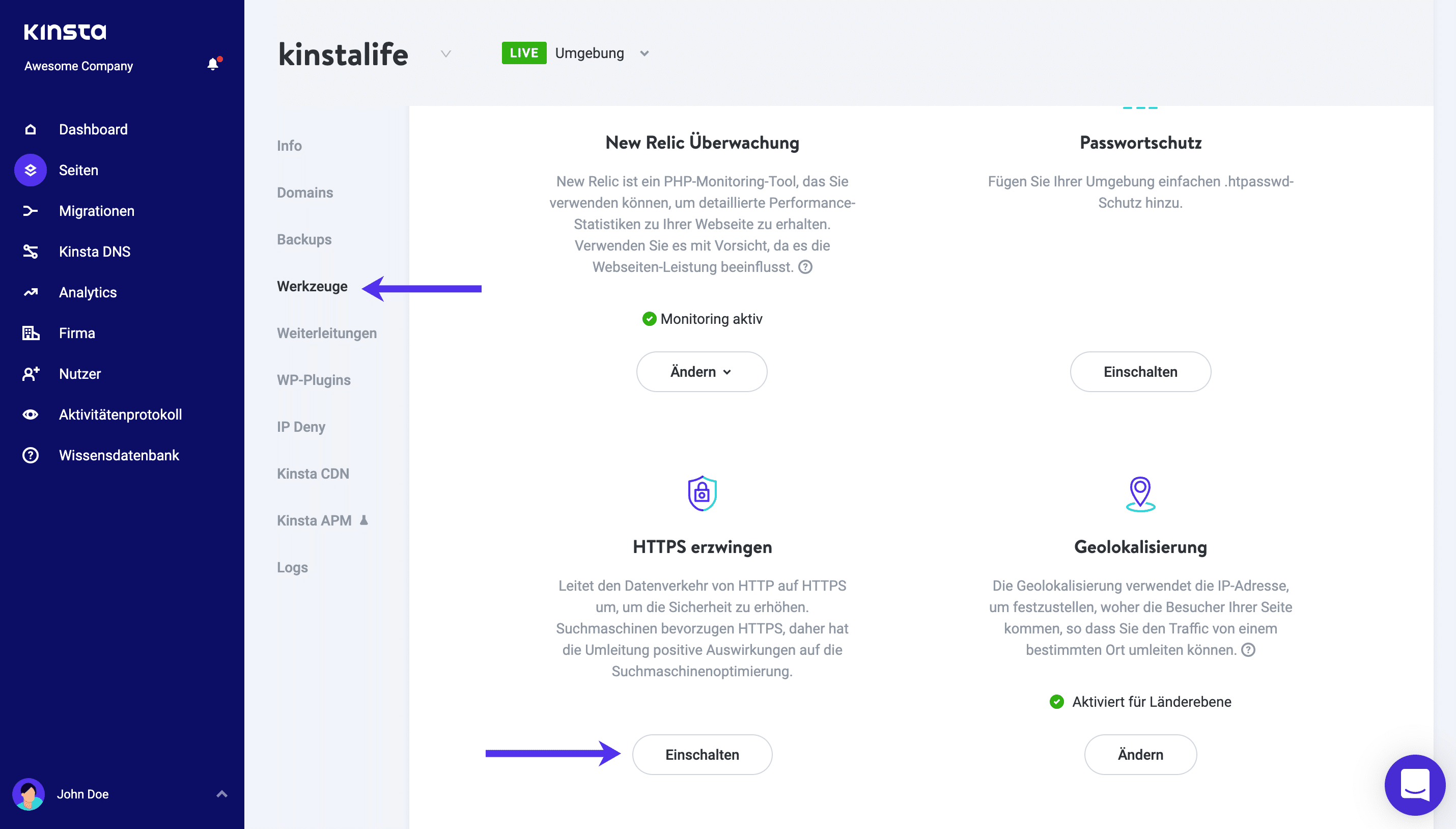Viewport: 1456px width, 829px height.
Task: Select Backups from the sub-navigation
Action: (x=305, y=238)
